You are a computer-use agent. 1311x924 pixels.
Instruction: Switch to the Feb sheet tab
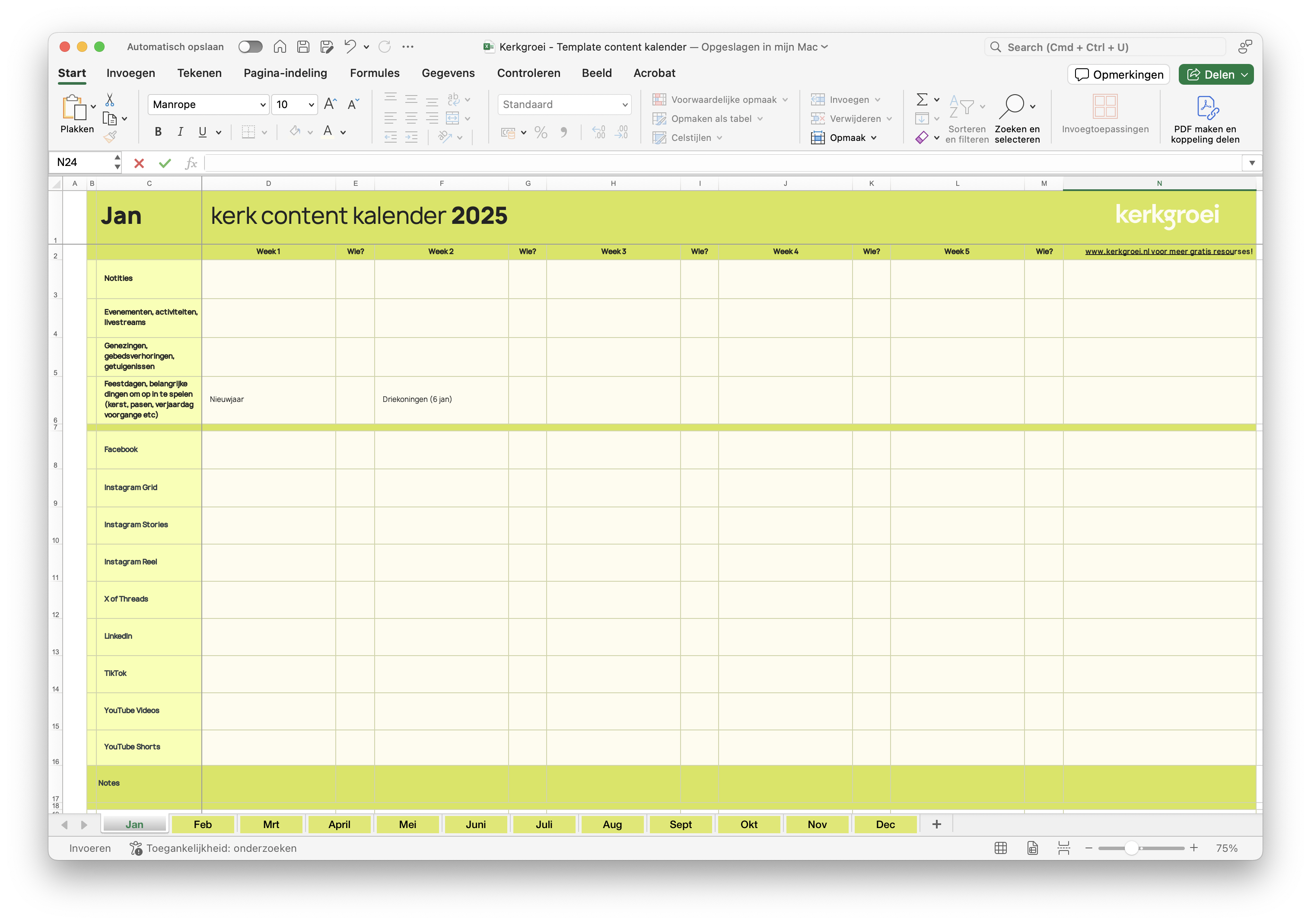click(203, 824)
